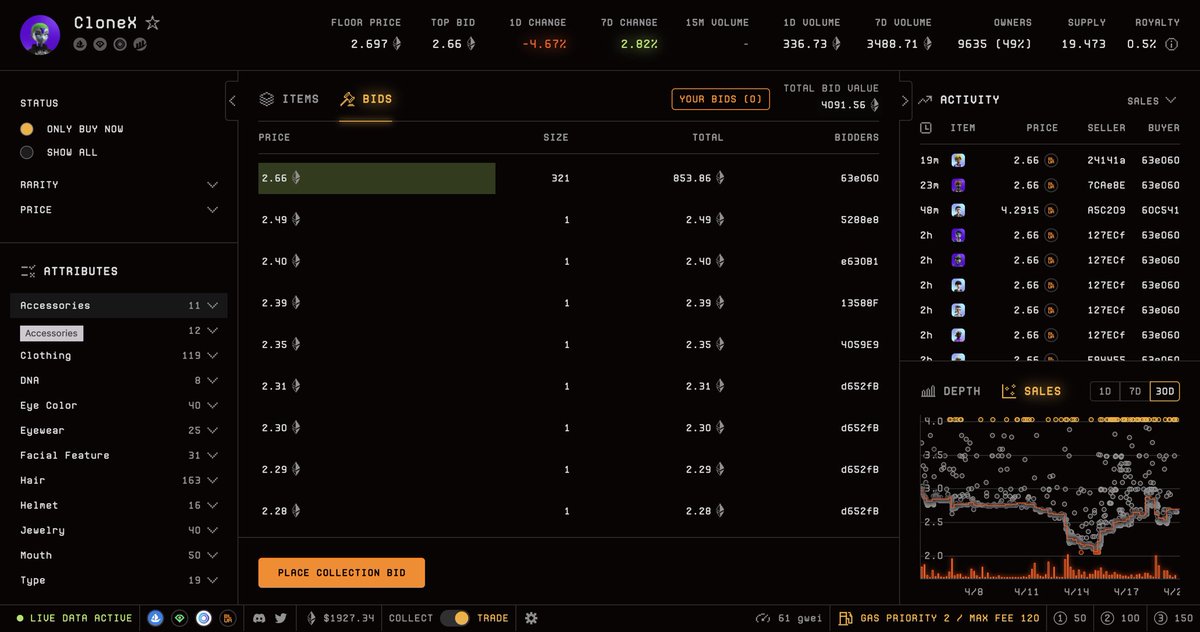
Task: Expand the Eyewear attribute
Action: (119, 431)
